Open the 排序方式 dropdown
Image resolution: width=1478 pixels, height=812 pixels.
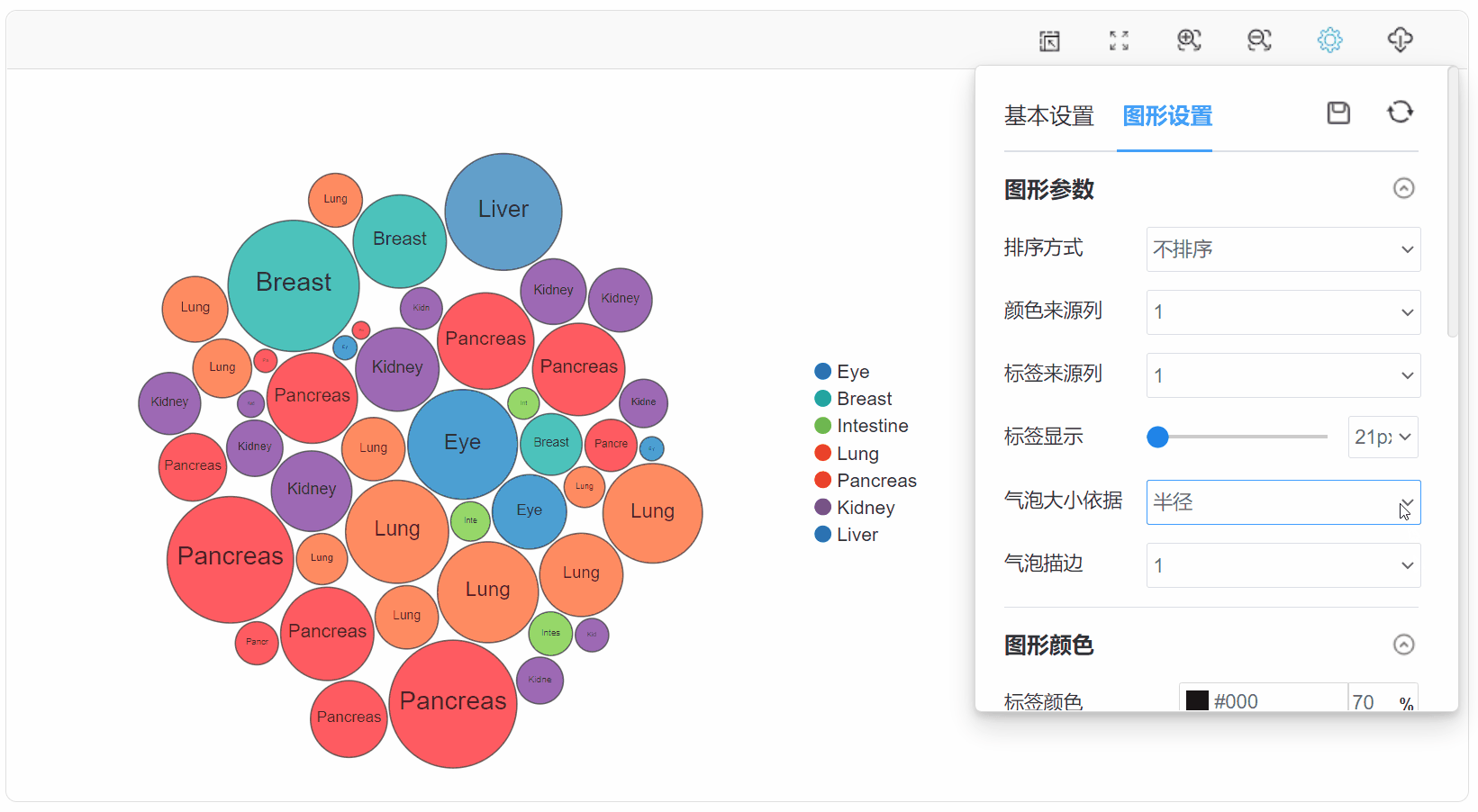point(1283,249)
